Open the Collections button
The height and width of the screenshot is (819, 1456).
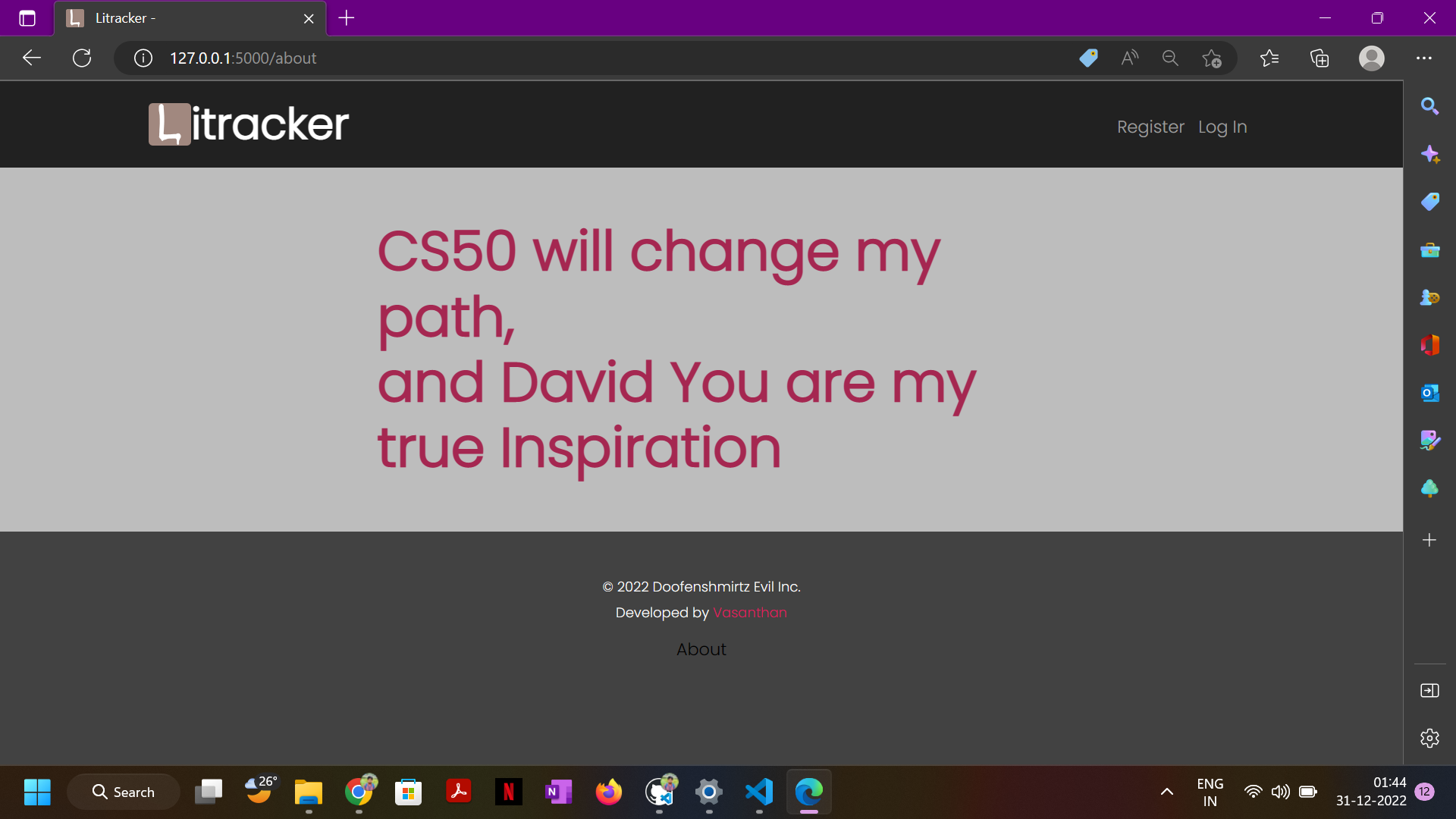pyautogui.click(x=1319, y=58)
